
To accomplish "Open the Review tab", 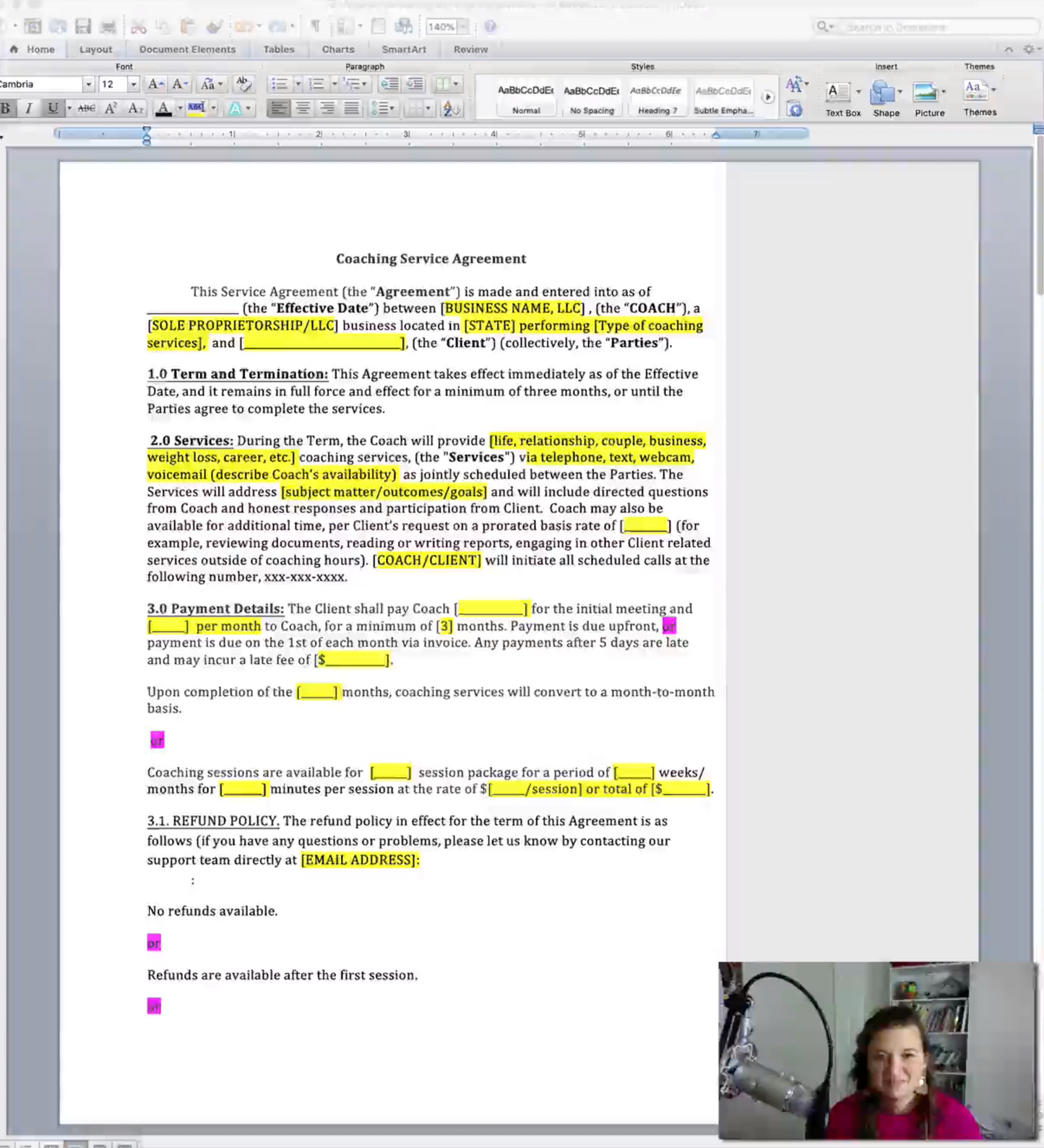I will [470, 49].
